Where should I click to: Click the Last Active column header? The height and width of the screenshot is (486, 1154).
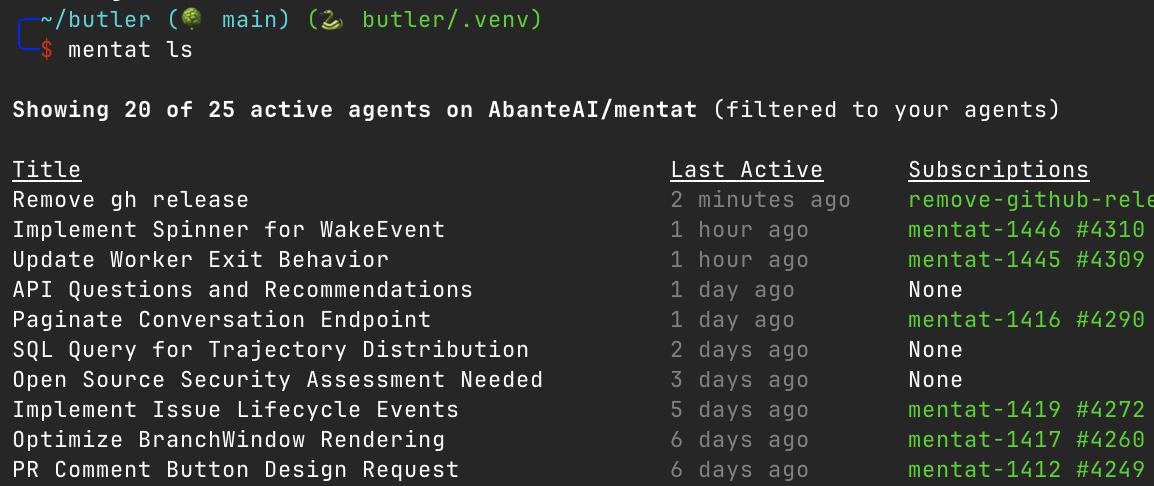point(746,170)
